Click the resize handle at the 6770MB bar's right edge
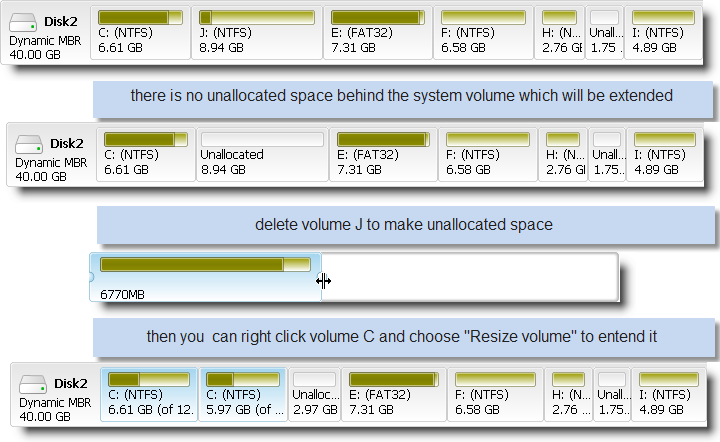The height and width of the screenshot is (442, 720). (322, 281)
